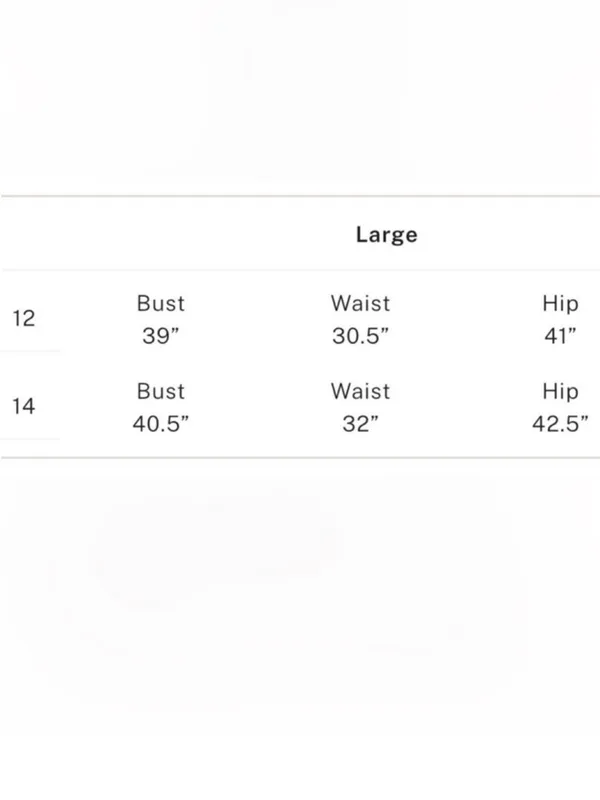Click the 41" hip measurement
This screenshot has height=800, width=600.
(x=560, y=336)
